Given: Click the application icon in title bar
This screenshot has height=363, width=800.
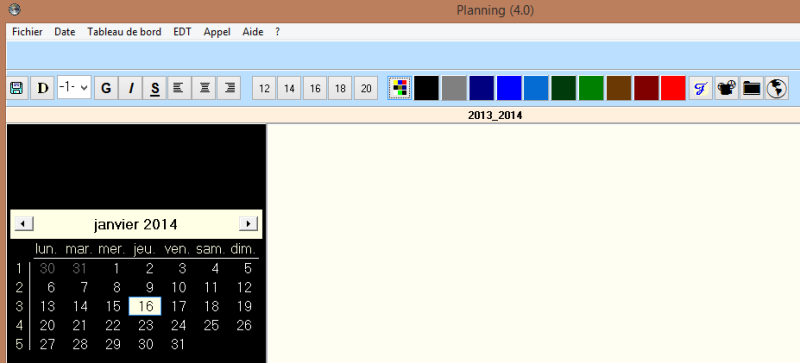Looking at the screenshot, I should [x=15, y=9].
